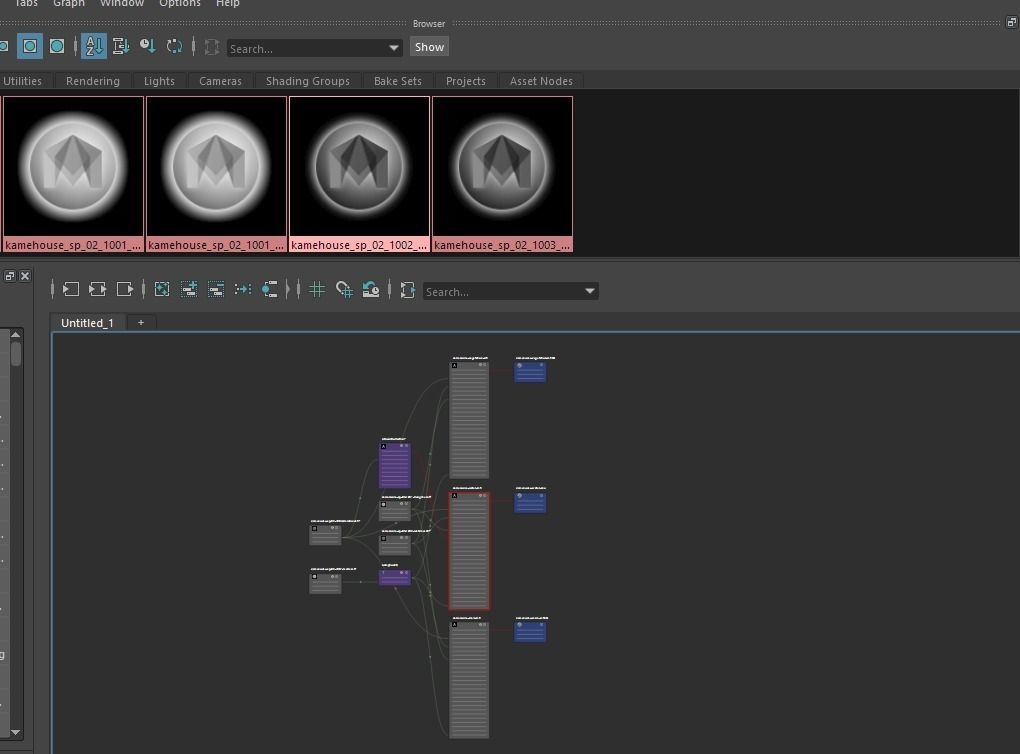
Task: Select the top grey material node
Action: 469,420
